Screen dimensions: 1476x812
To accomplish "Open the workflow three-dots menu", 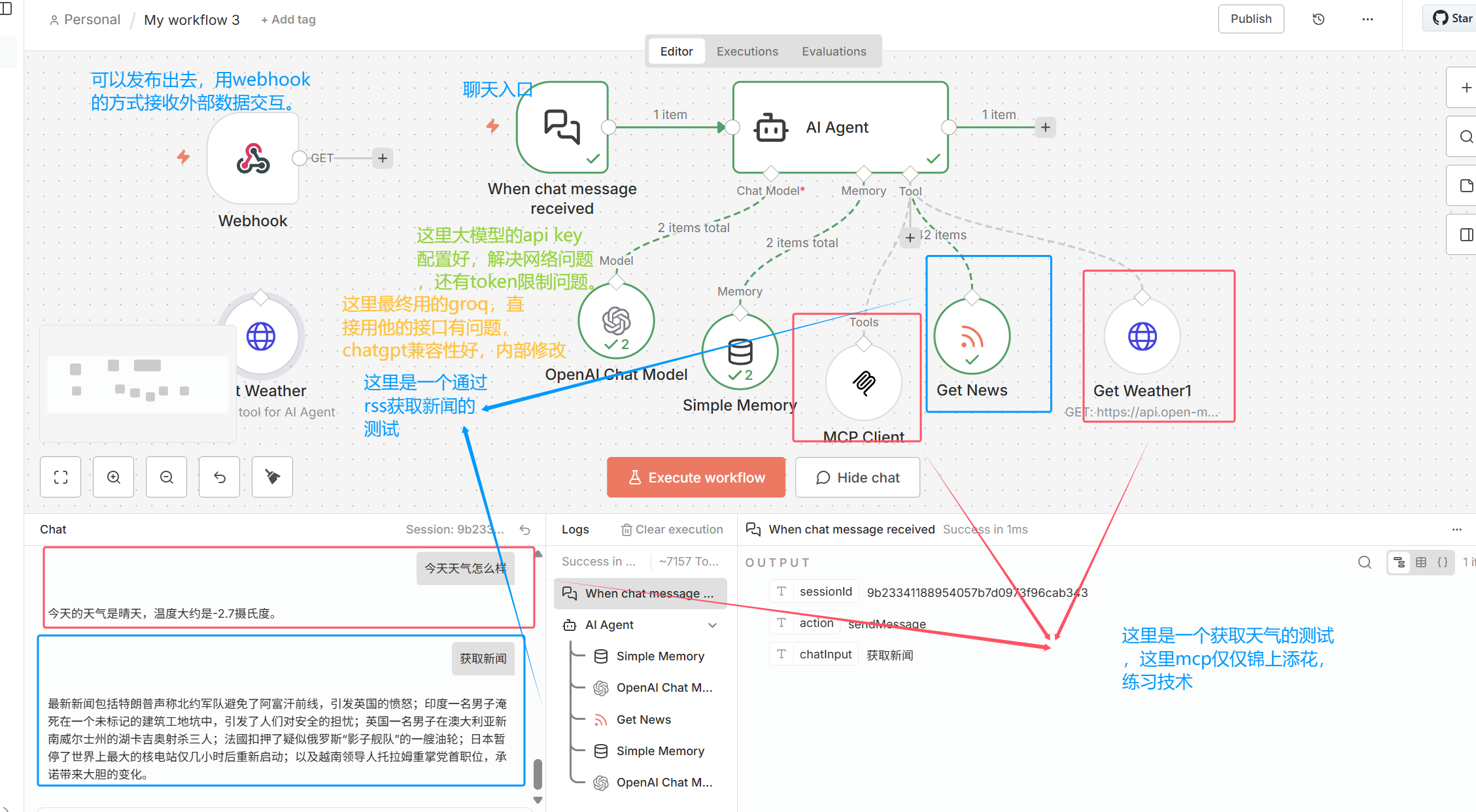I will coord(1367,19).
